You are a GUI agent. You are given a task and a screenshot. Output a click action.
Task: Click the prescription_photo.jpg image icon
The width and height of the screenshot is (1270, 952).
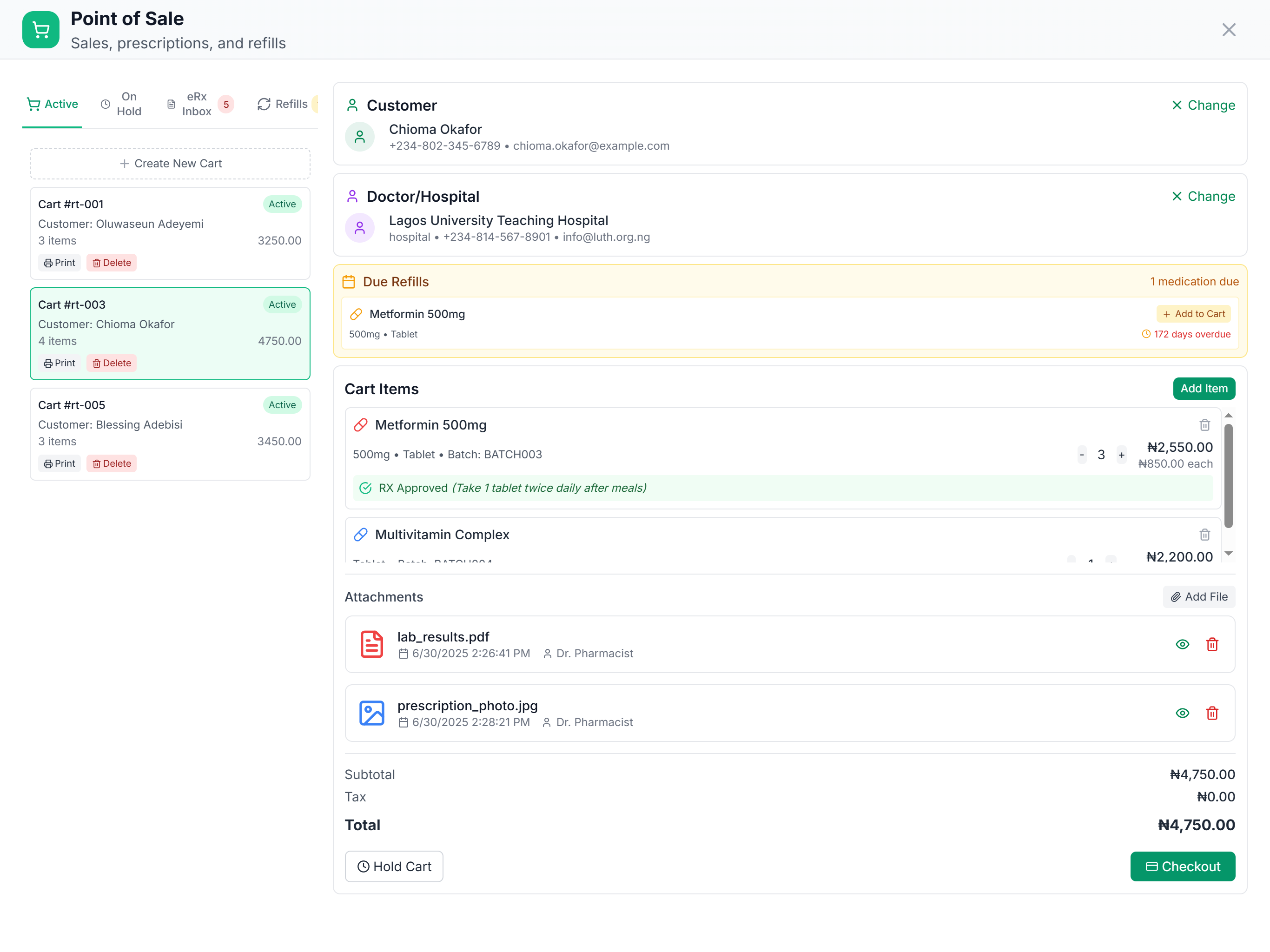coord(371,713)
